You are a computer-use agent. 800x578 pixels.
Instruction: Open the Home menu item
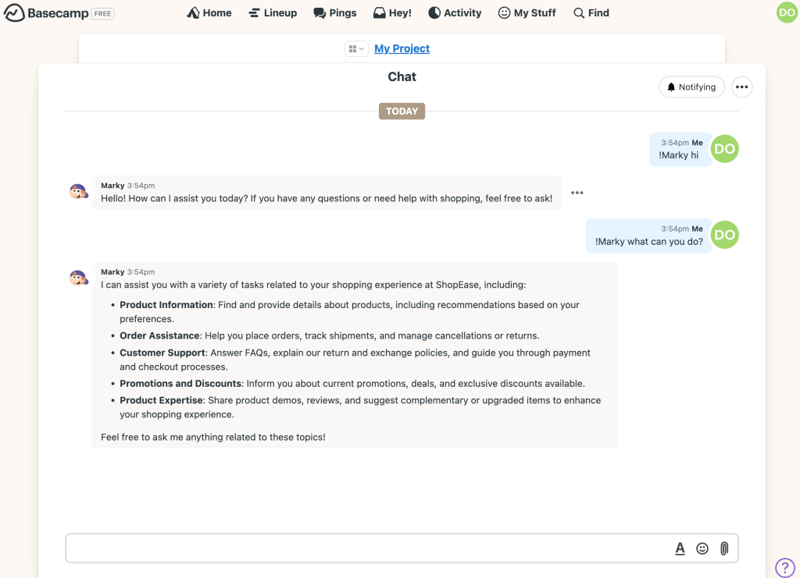pyautogui.click(x=209, y=13)
